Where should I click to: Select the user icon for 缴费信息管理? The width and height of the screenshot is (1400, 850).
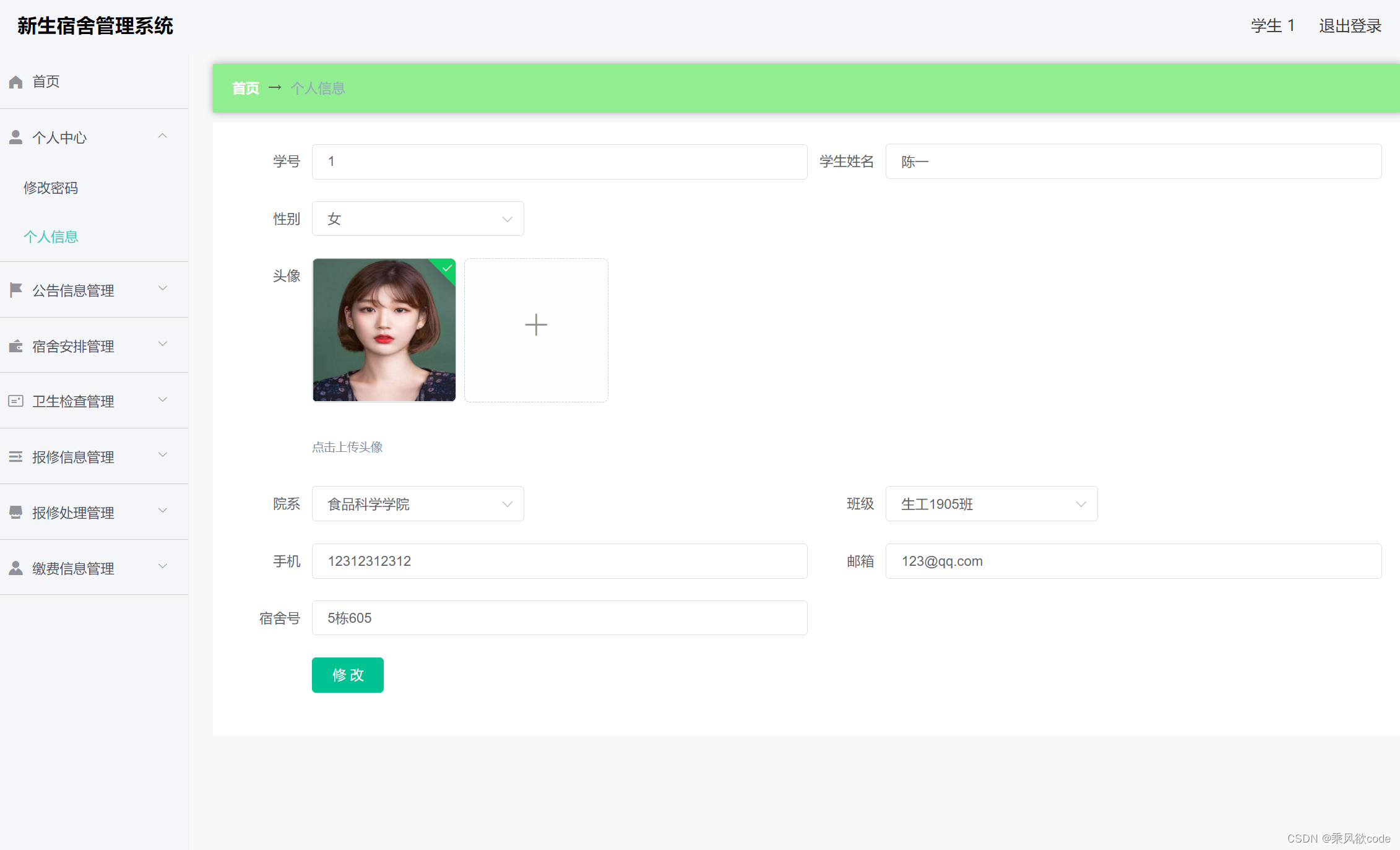pyautogui.click(x=15, y=567)
